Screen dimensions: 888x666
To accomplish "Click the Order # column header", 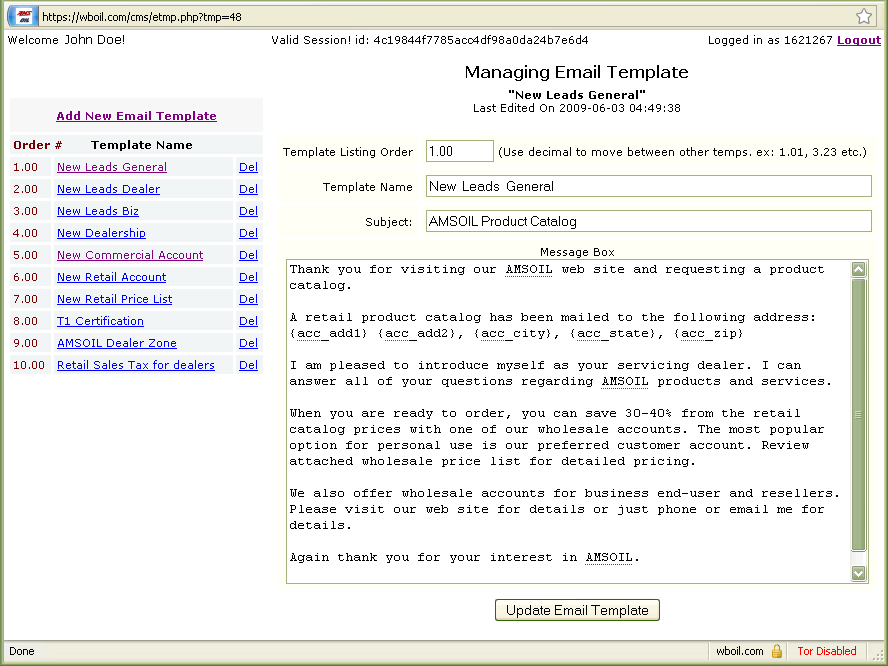I will pyautogui.click(x=37, y=145).
